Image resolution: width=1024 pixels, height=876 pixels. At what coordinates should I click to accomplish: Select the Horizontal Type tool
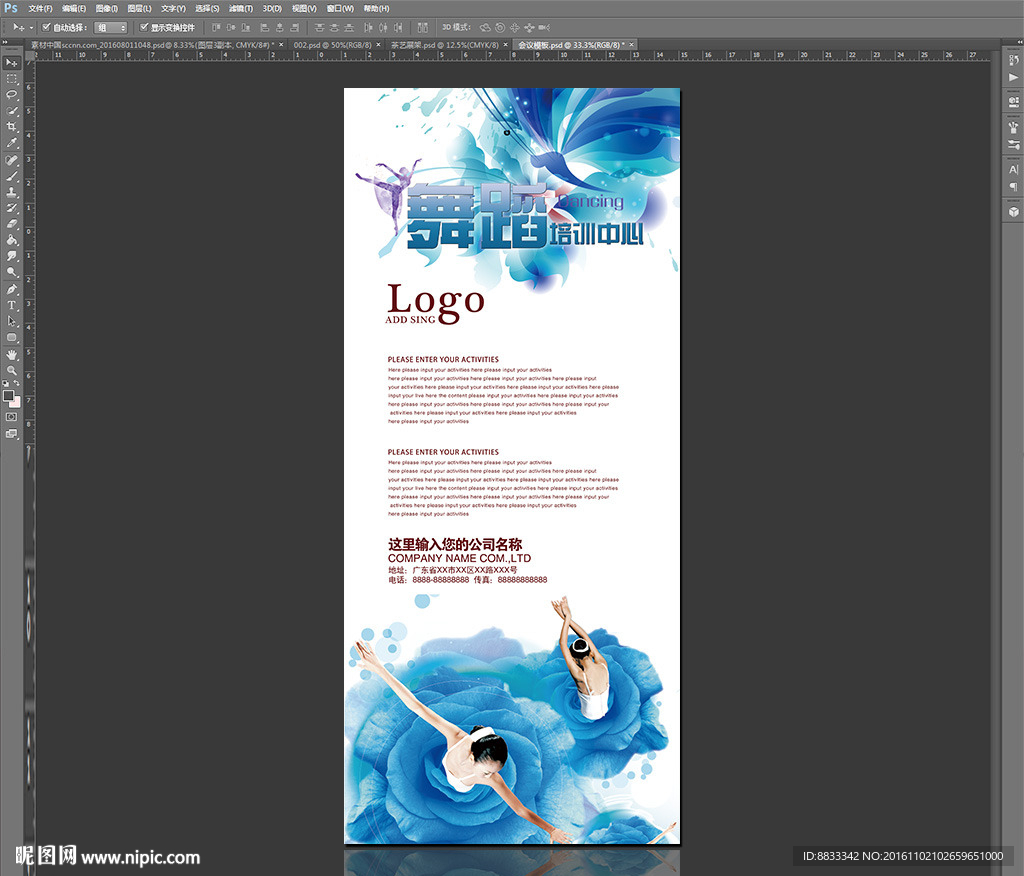12,305
